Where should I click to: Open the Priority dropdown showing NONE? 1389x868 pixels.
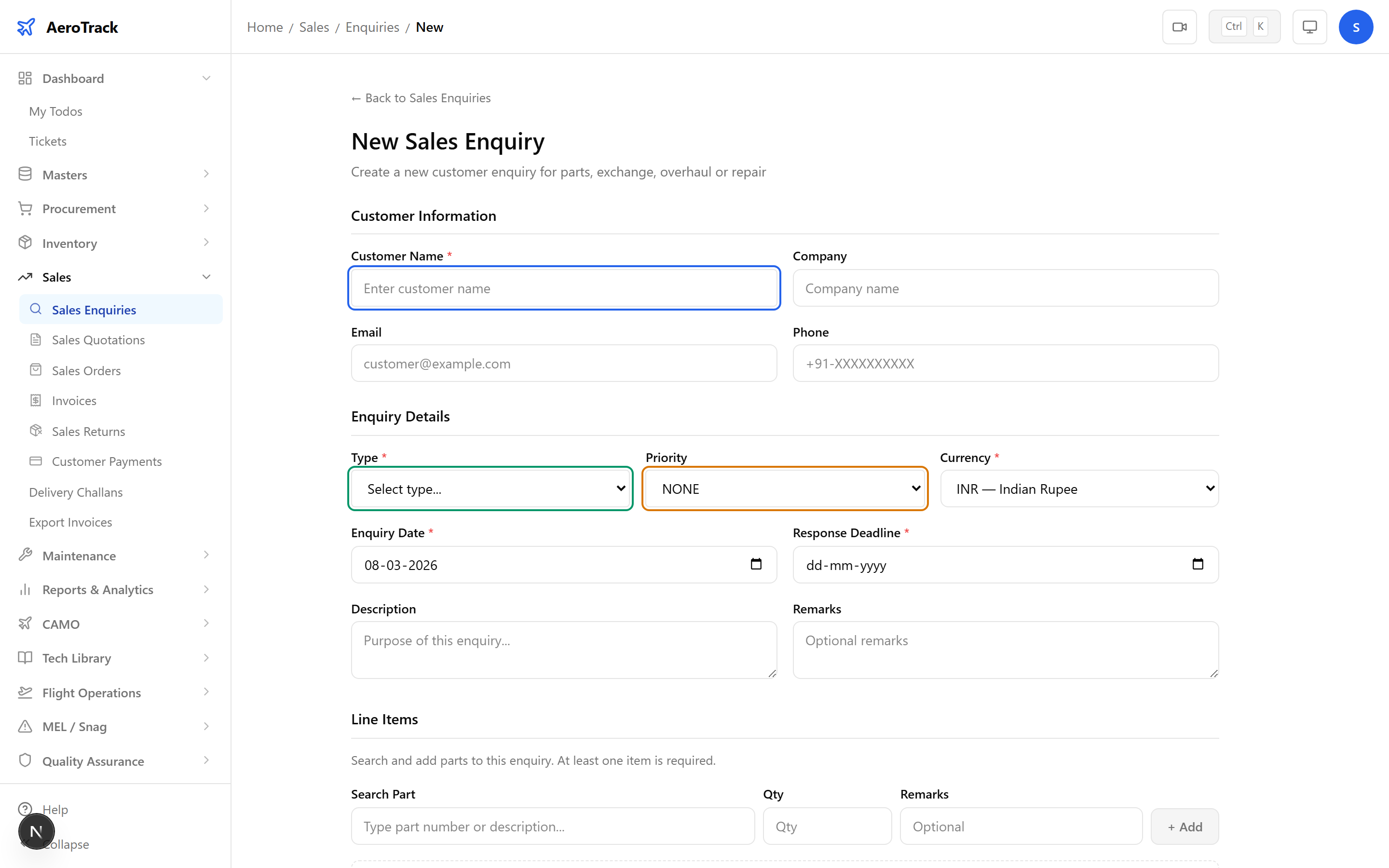click(785, 488)
